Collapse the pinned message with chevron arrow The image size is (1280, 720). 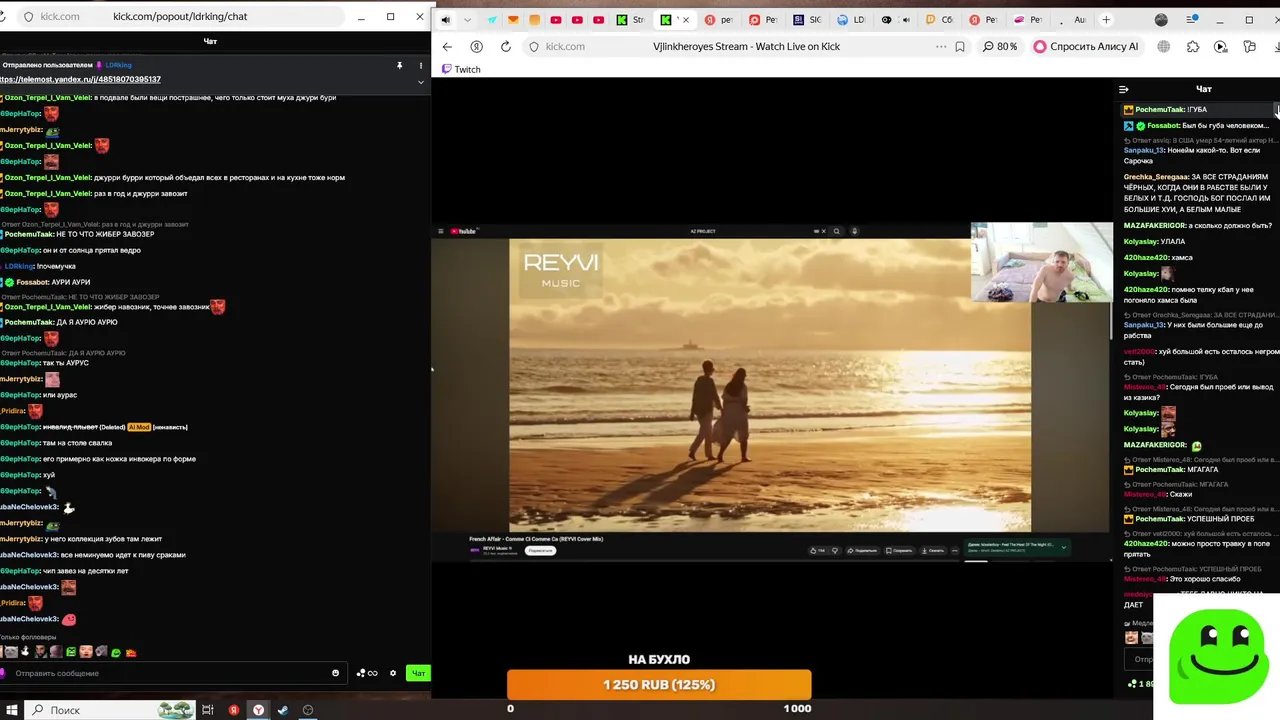tap(420, 81)
